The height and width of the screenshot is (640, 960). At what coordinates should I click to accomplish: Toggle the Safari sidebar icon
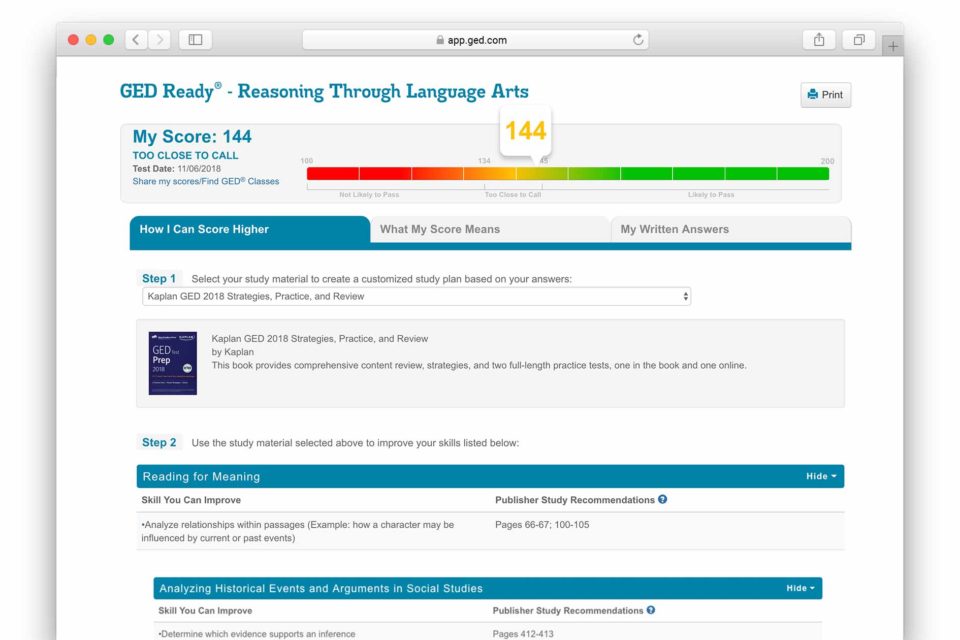click(194, 38)
